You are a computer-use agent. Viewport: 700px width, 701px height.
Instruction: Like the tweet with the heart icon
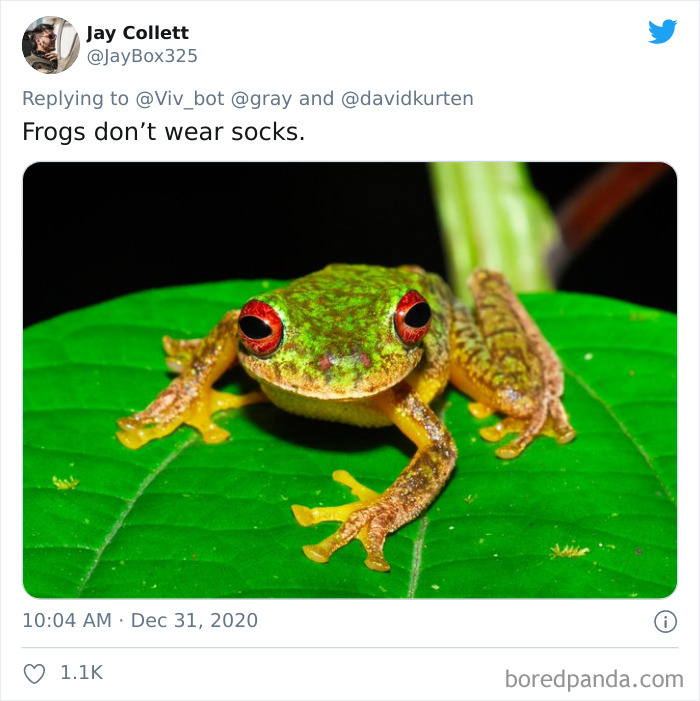point(34,674)
